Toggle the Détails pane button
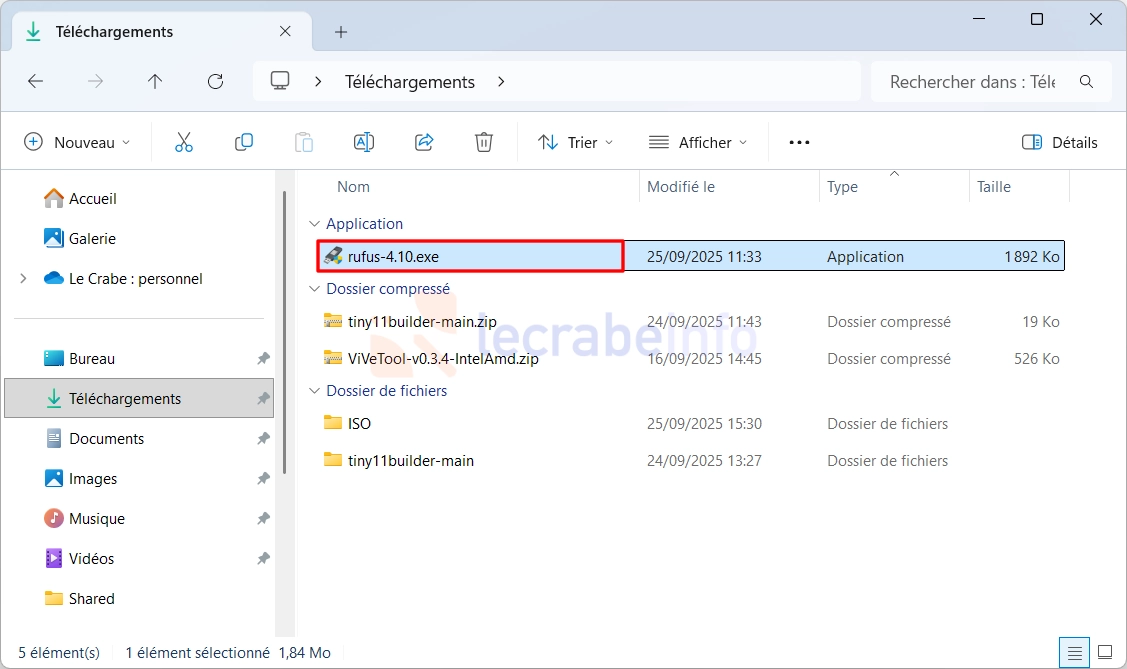This screenshot has width=1127, height=669. click(x=1060, y=142)
